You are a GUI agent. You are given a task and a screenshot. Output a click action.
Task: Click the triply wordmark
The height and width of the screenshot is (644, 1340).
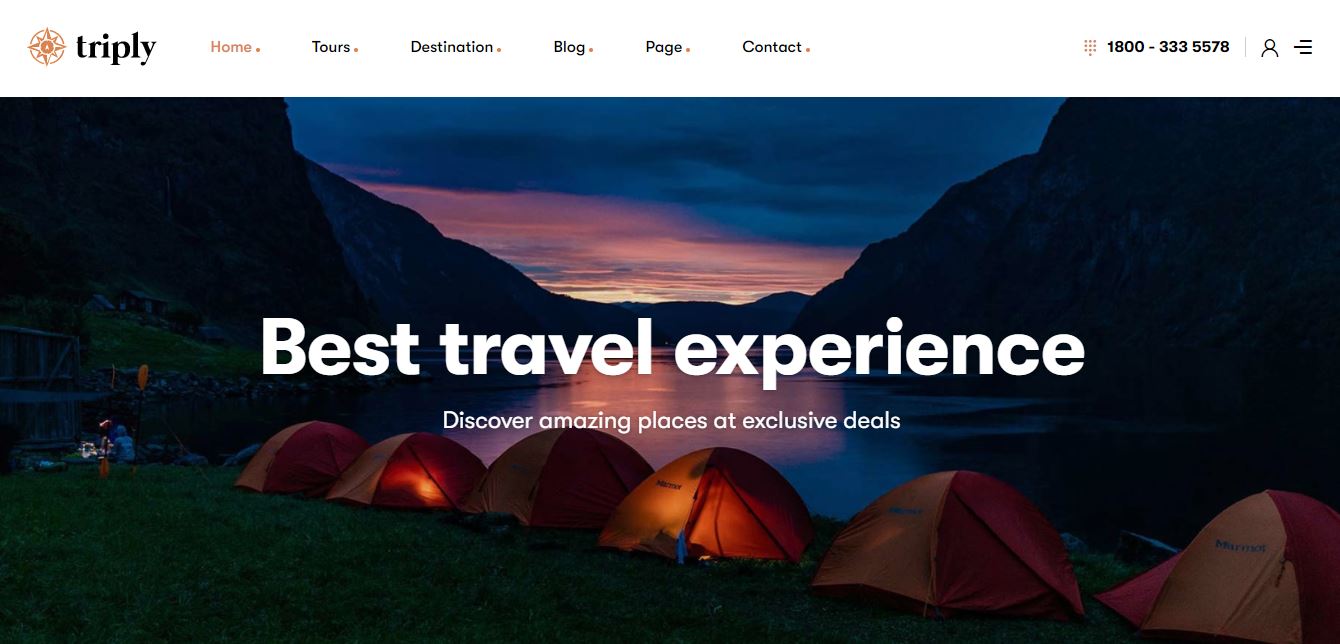(116, 48)
